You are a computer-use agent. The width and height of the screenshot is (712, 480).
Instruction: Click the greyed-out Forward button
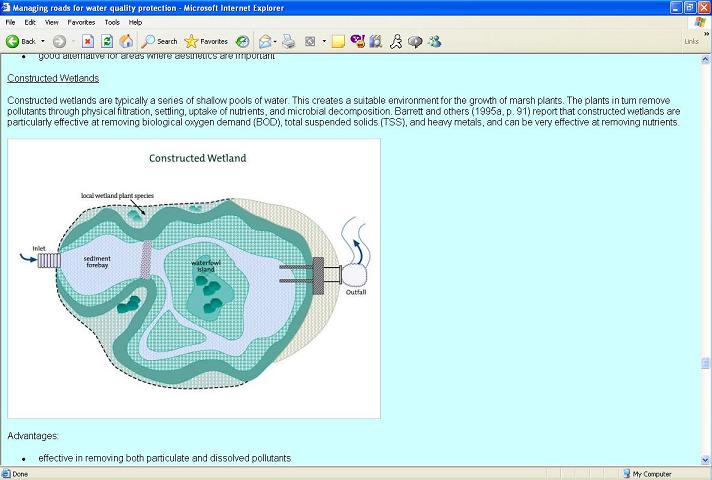59,41
